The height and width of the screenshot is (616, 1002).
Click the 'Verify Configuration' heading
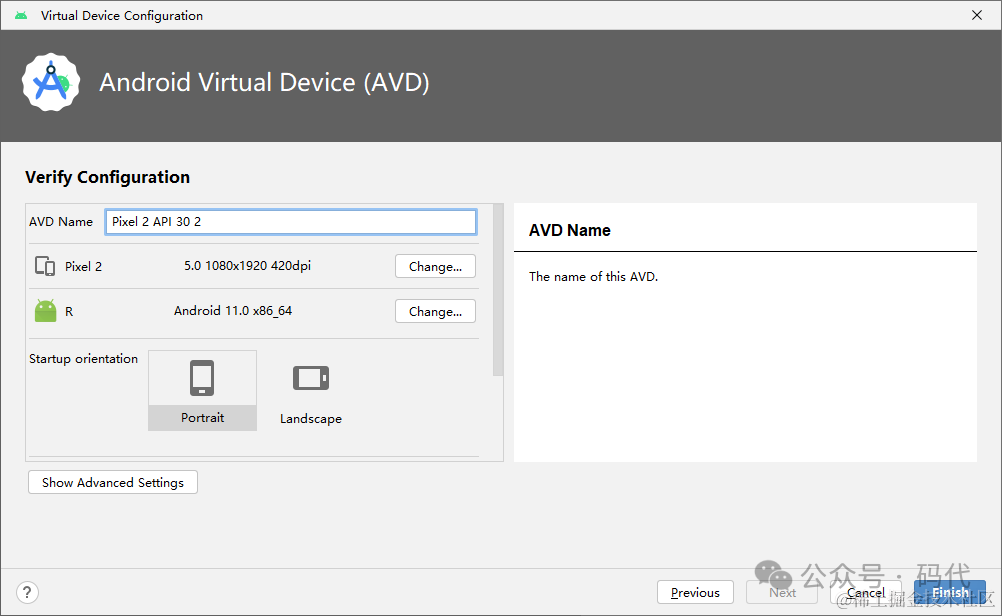click(x=107, y=177)
